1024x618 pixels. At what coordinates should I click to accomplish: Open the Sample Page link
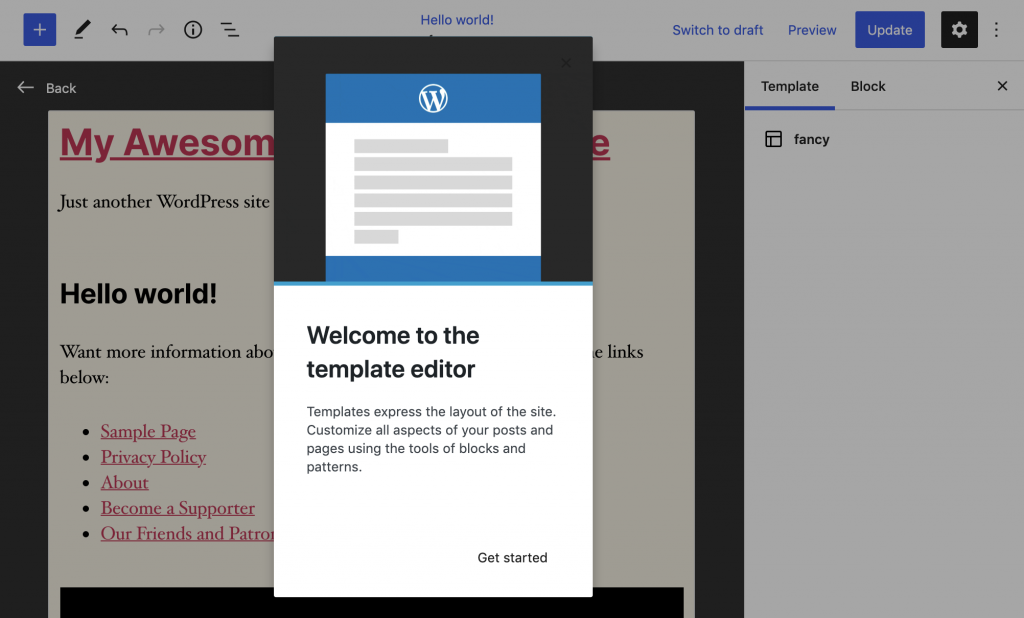coord(148,431)
